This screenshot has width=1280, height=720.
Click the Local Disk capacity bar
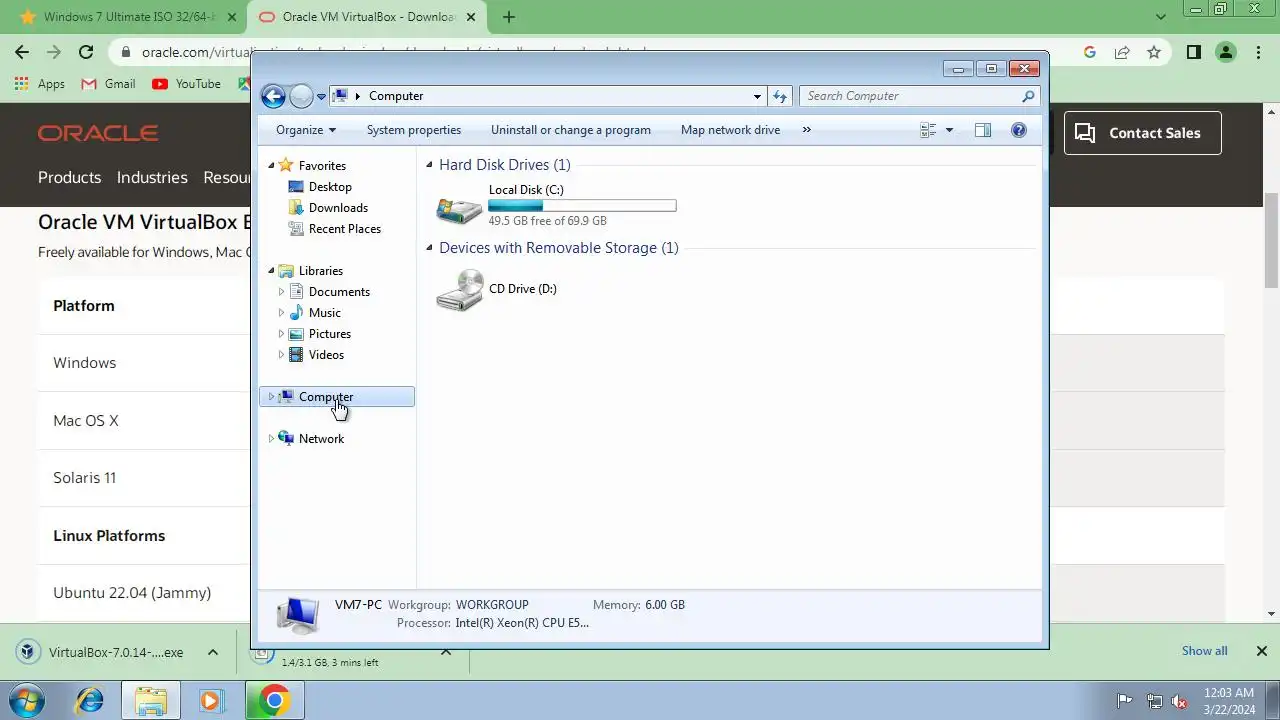pos(582,206)
